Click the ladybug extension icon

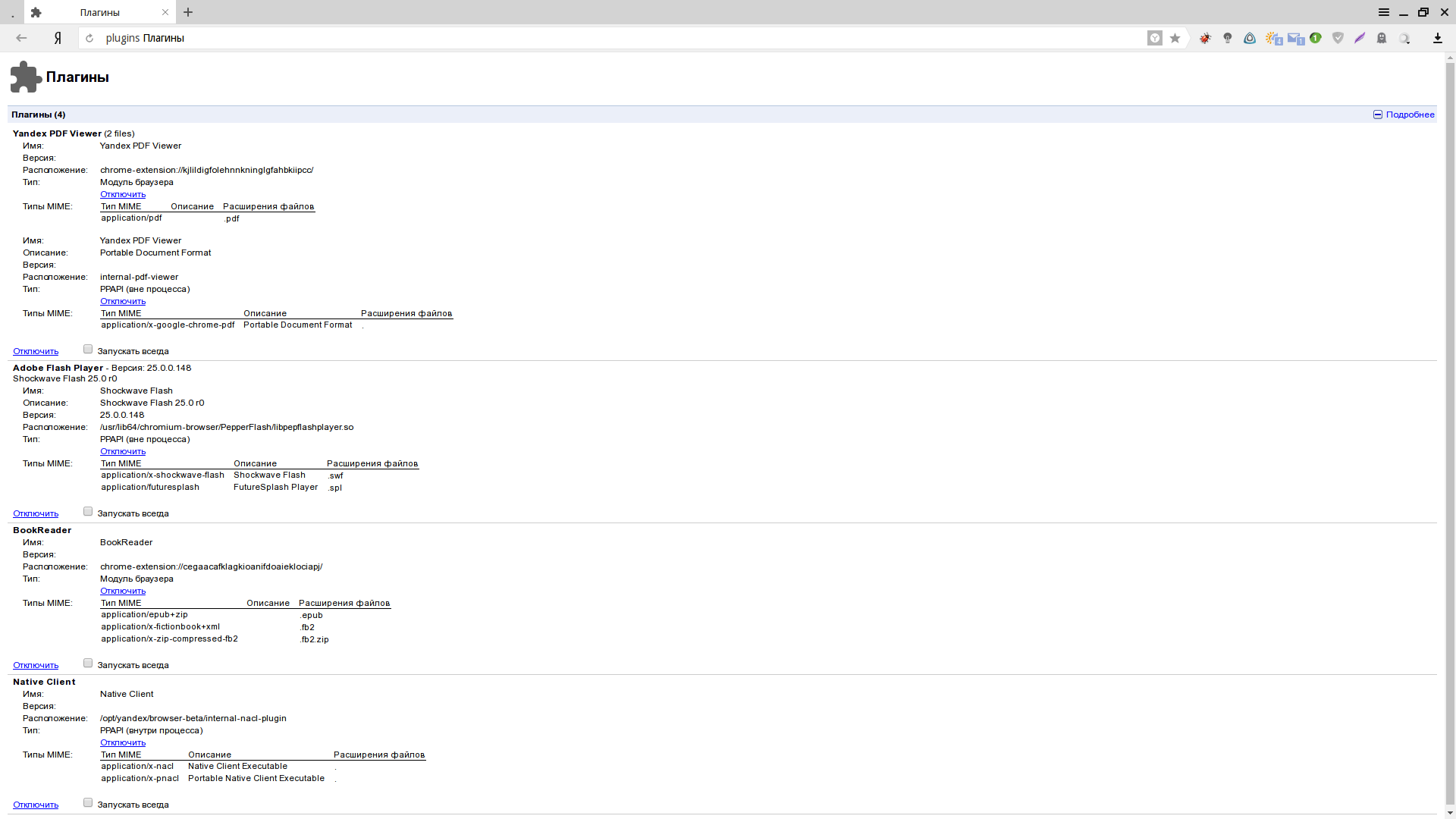click(1205, 38)
